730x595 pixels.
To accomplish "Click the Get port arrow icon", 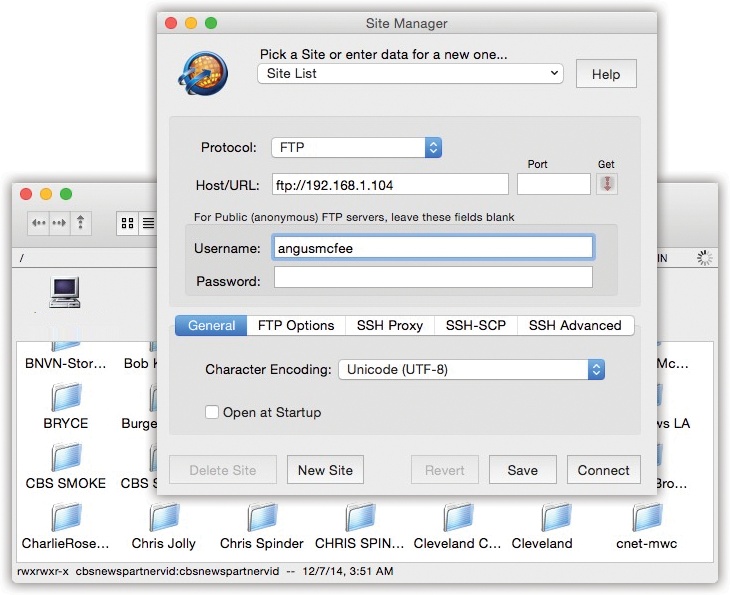I will tap(607, 184).
